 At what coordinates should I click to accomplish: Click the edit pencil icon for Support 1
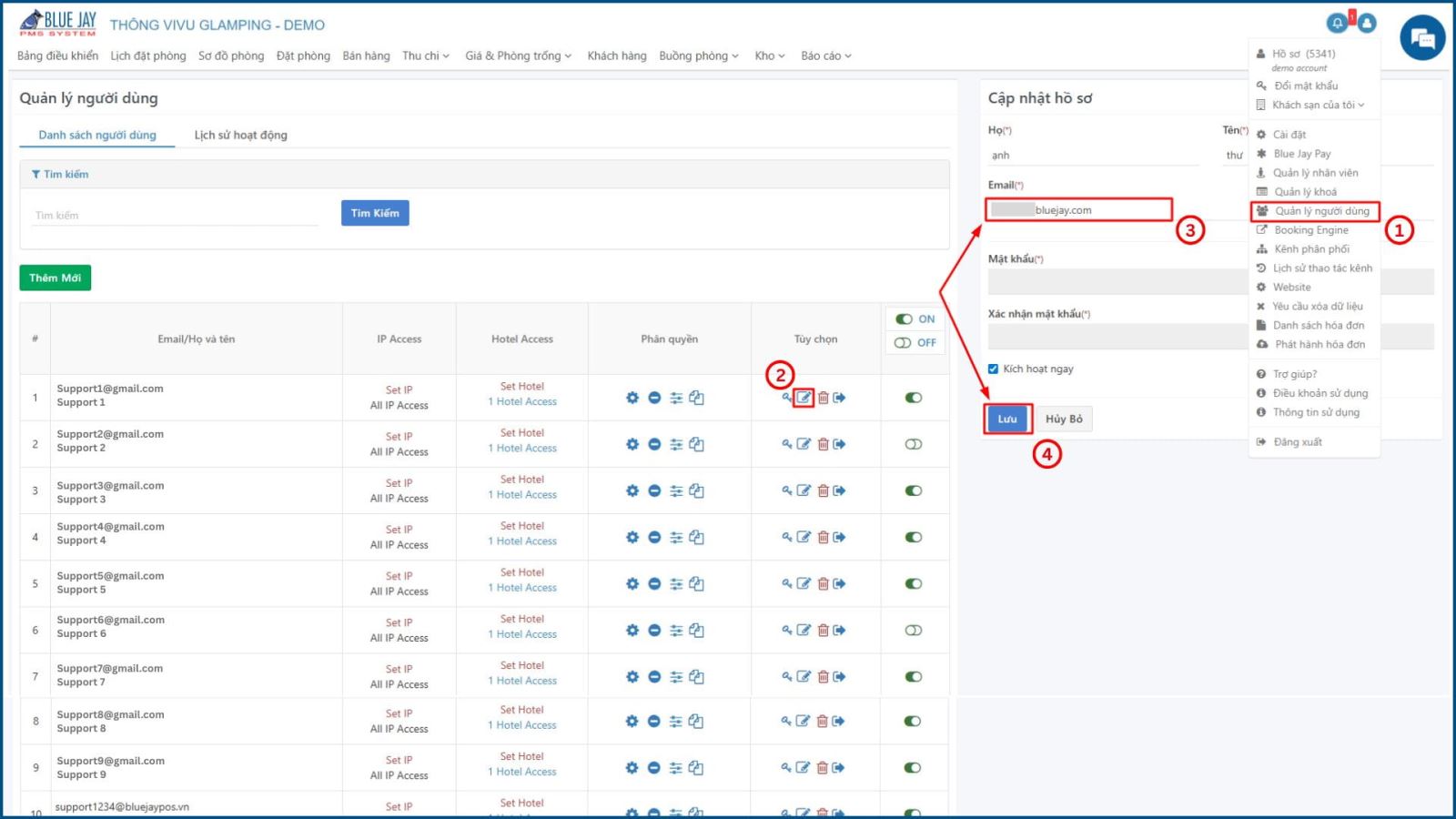[804, 398]
